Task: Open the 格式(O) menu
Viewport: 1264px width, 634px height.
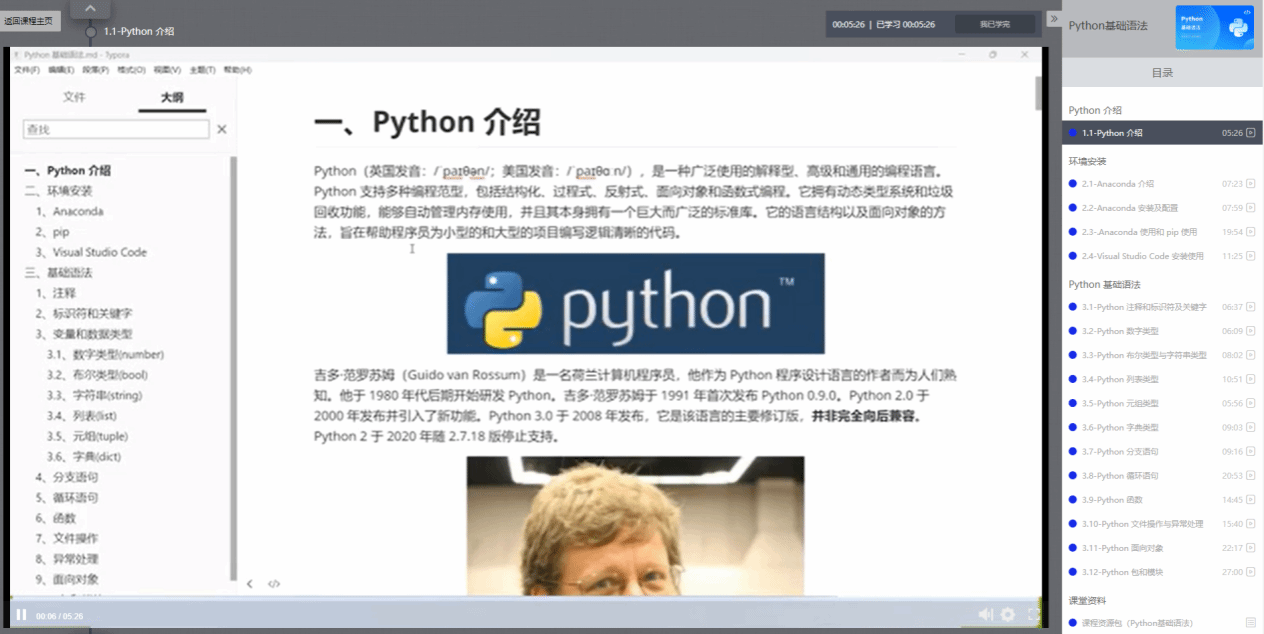Action: click(131, 70)
